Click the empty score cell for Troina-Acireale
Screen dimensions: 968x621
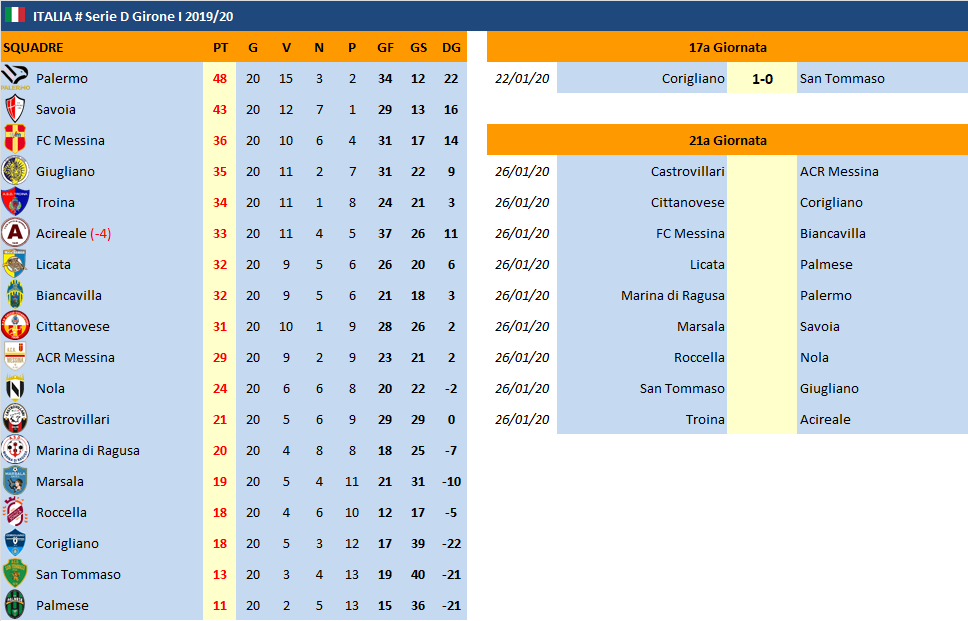click(762, 419)
